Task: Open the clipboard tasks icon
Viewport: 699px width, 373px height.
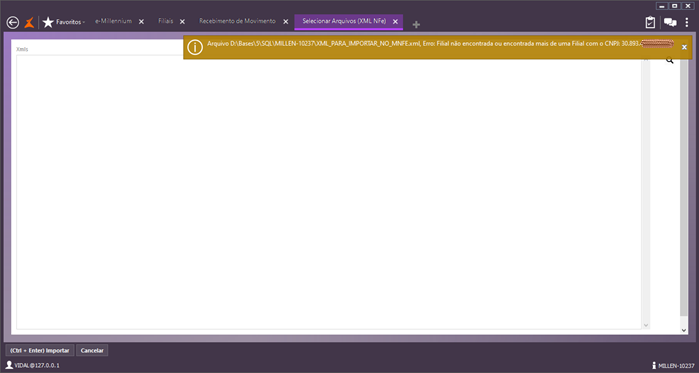Action: [x=650, y=23]
